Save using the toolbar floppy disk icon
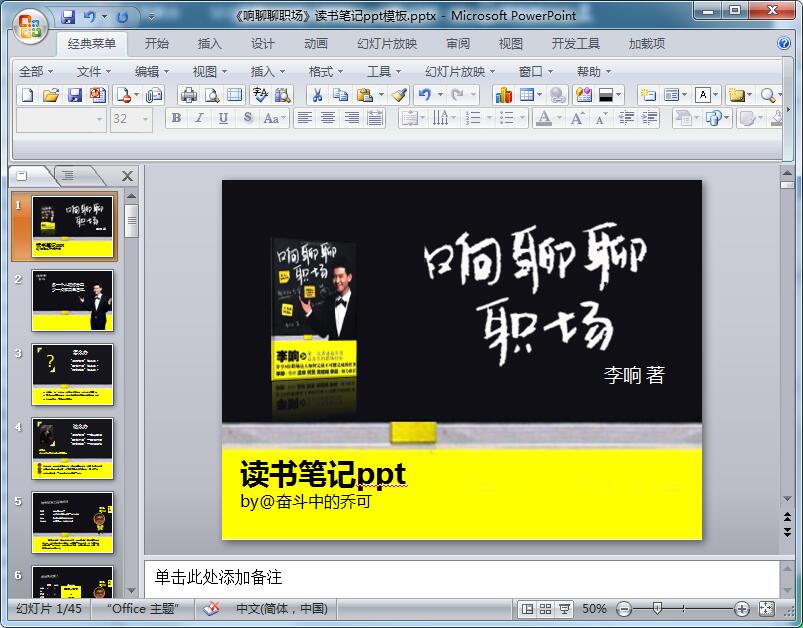Screen dimensions: 803x628 (75, 95)
